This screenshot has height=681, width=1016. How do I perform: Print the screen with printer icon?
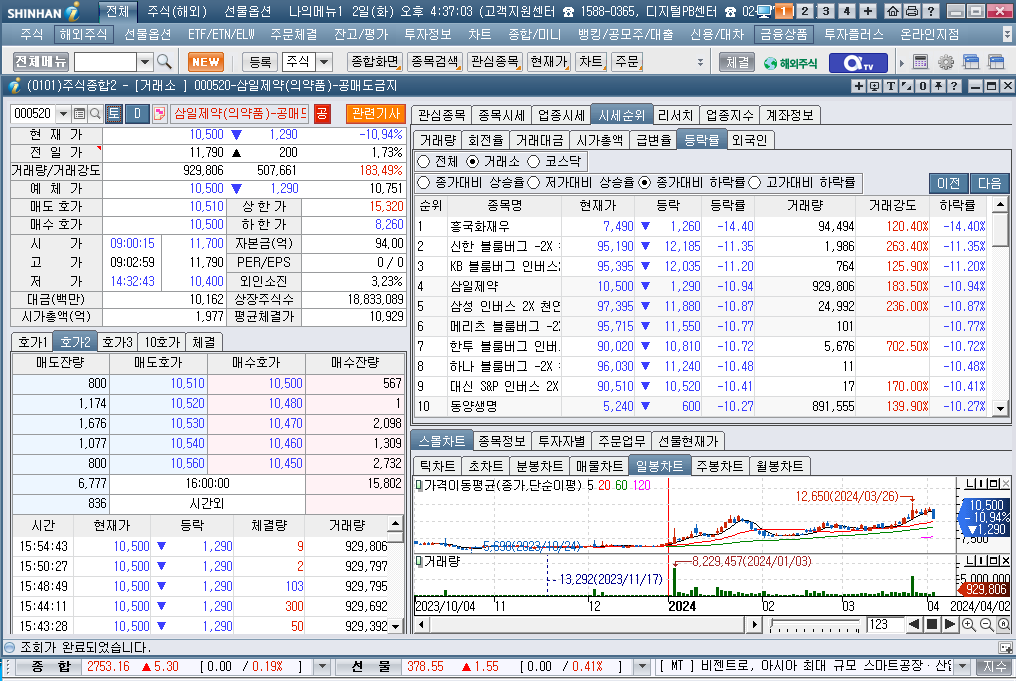tap(912, 11)
